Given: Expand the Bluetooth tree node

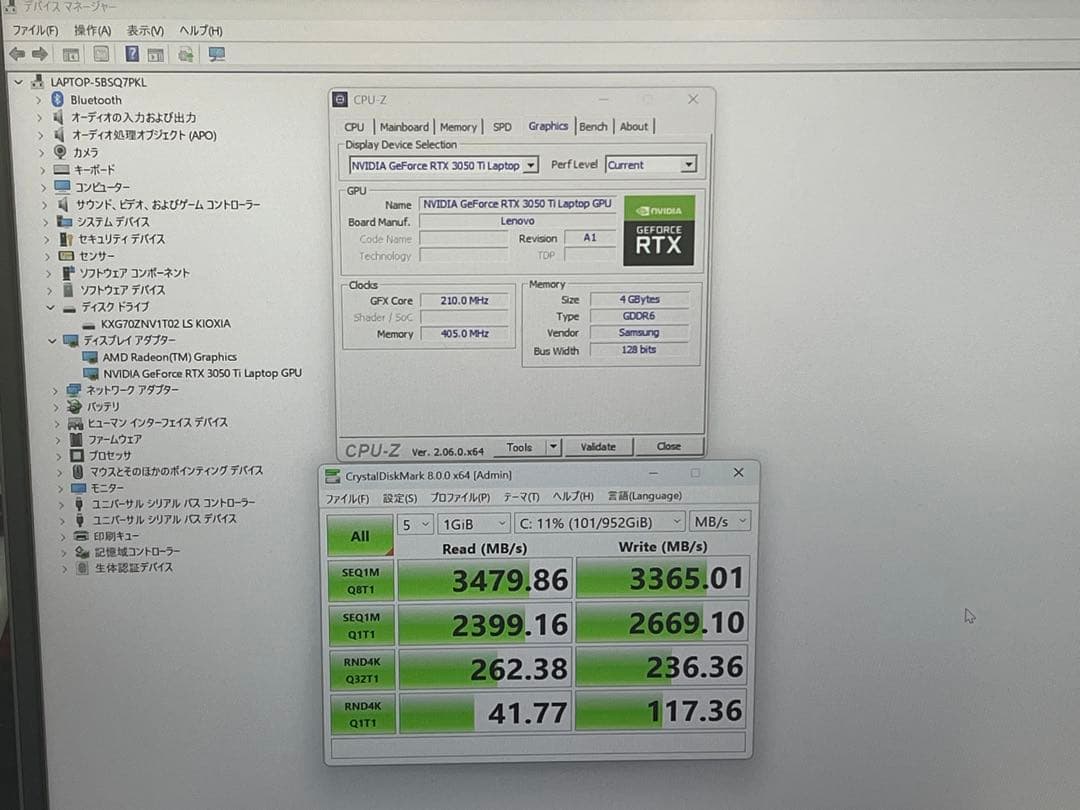Looking at the screenshot, I should click(39, 100).
